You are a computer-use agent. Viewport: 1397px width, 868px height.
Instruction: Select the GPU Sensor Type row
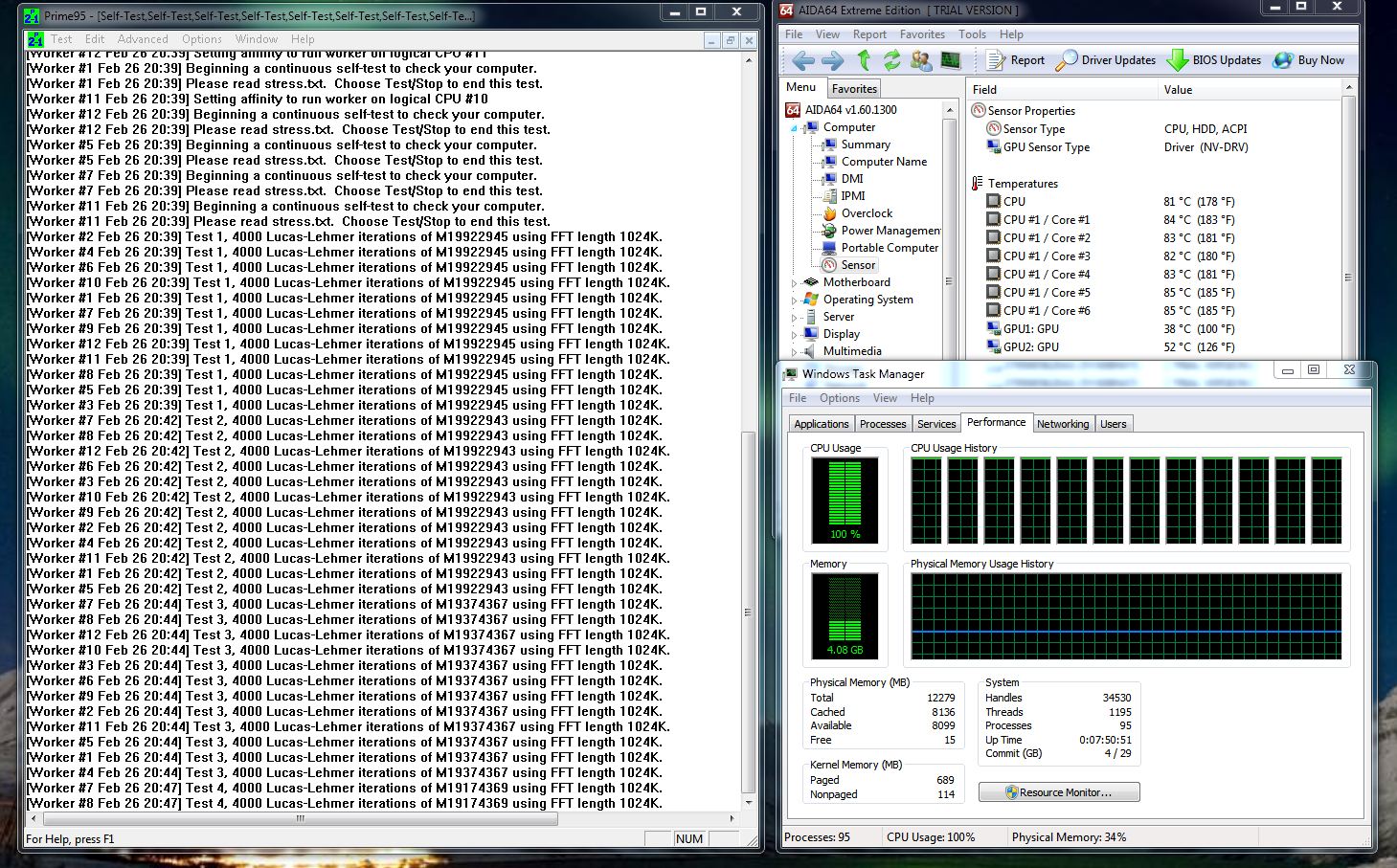1038,147
